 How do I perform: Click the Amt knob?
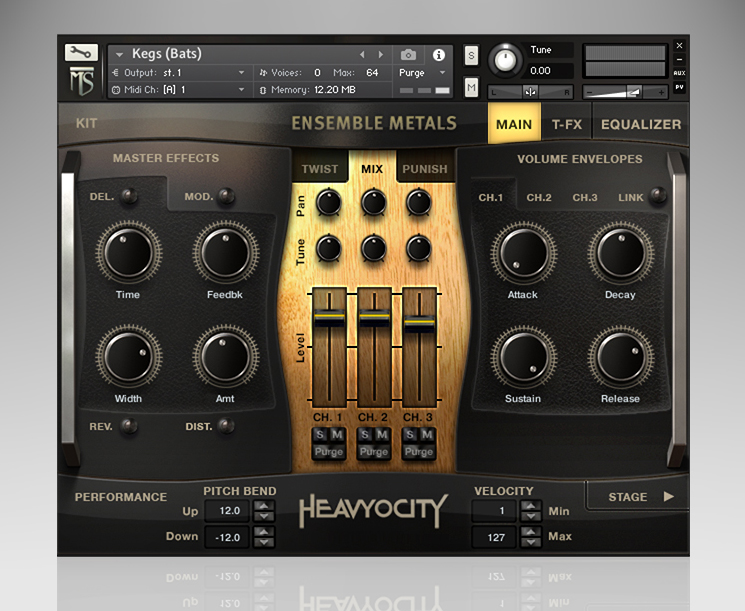[x=226, y=357]
